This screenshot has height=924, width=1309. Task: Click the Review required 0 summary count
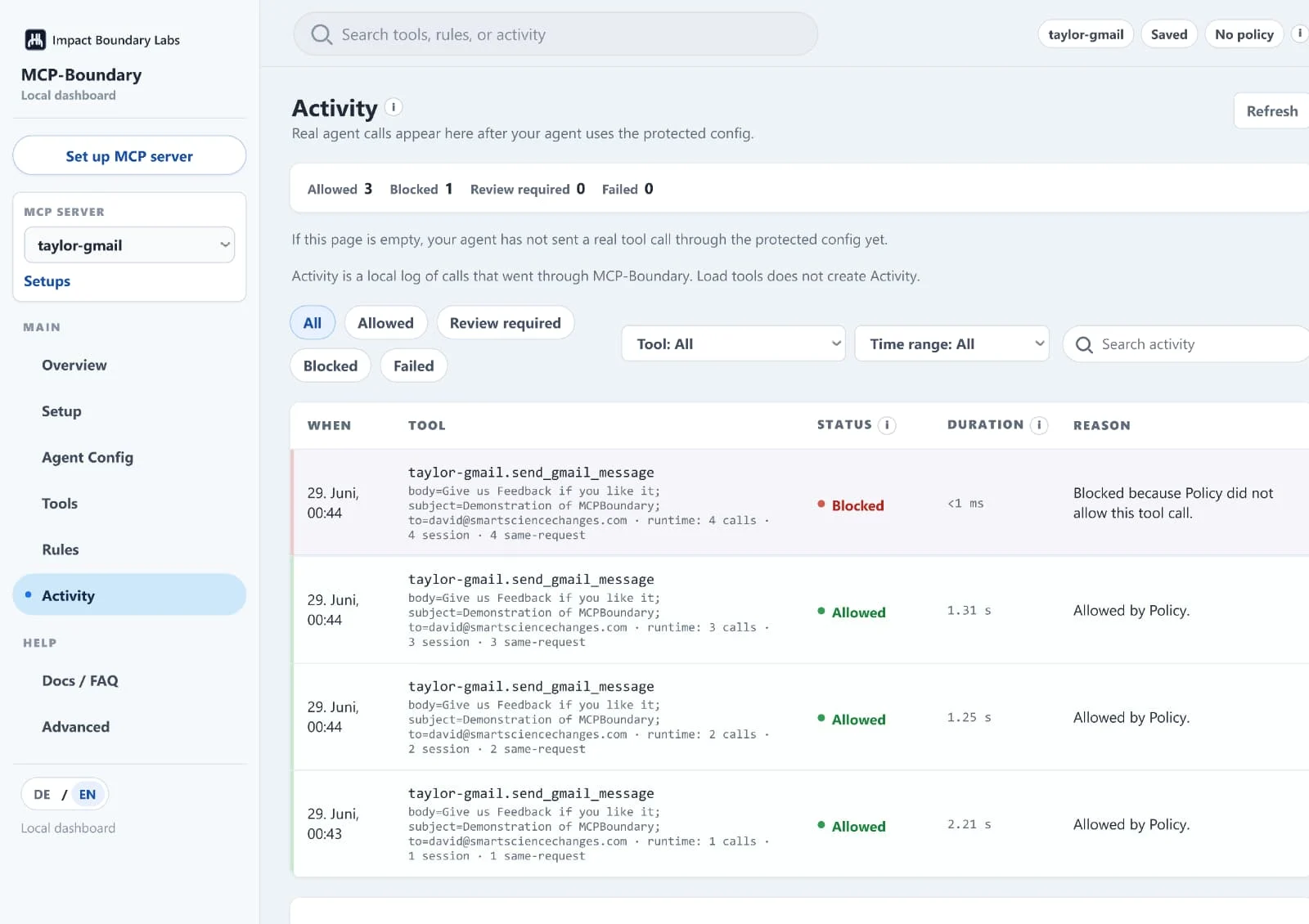click(x=528, y=189)
